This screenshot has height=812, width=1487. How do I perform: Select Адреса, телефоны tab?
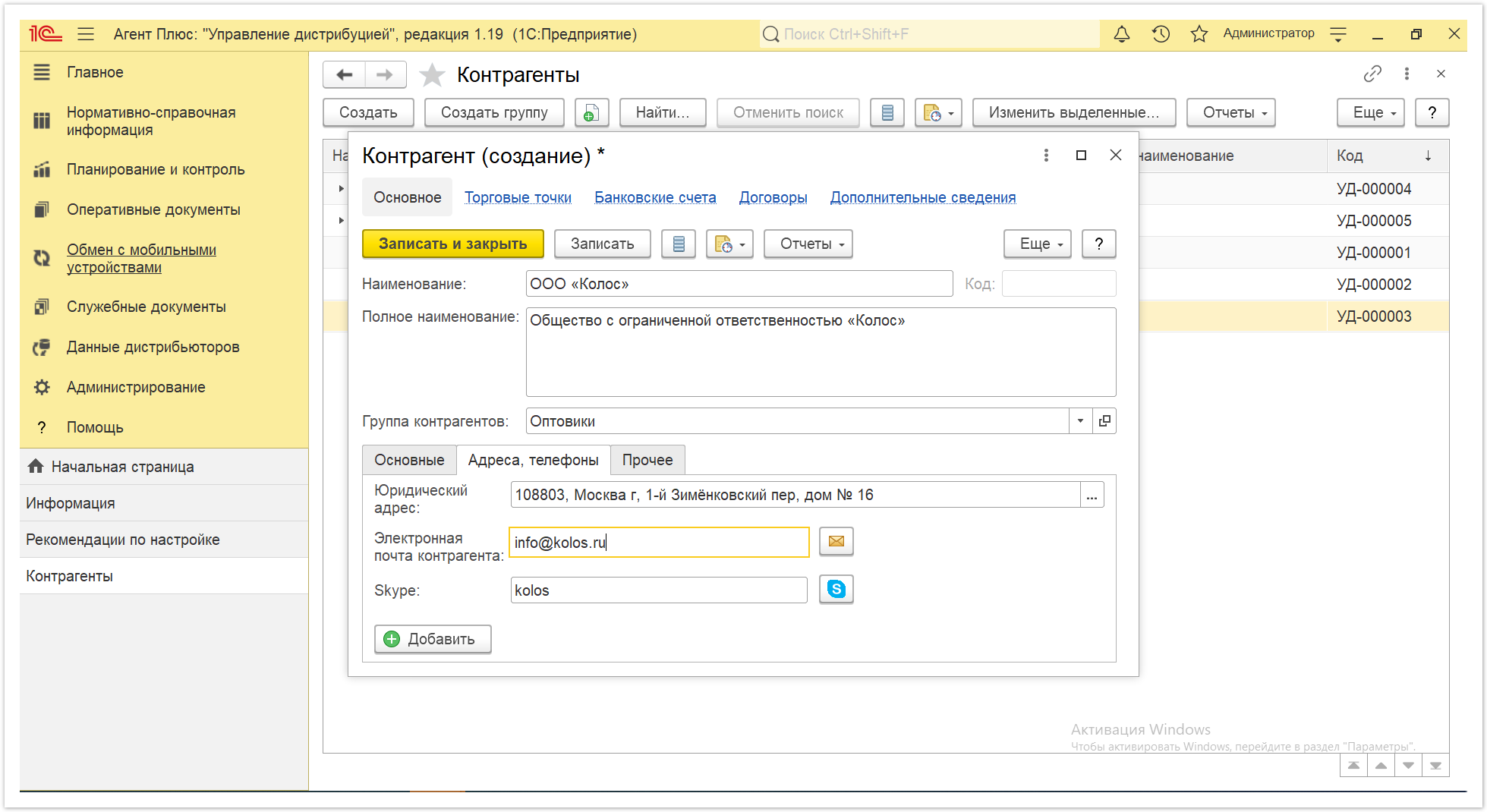coord(533,460)
